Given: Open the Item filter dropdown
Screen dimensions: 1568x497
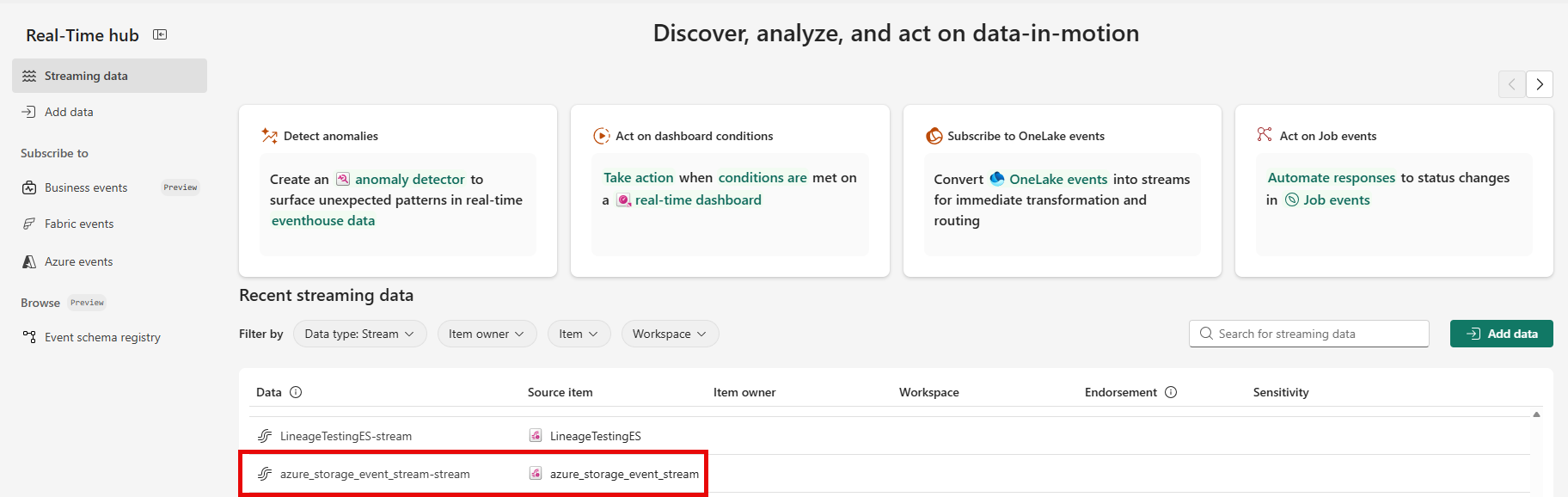Looking at the screenshot, I should [579, 334].
